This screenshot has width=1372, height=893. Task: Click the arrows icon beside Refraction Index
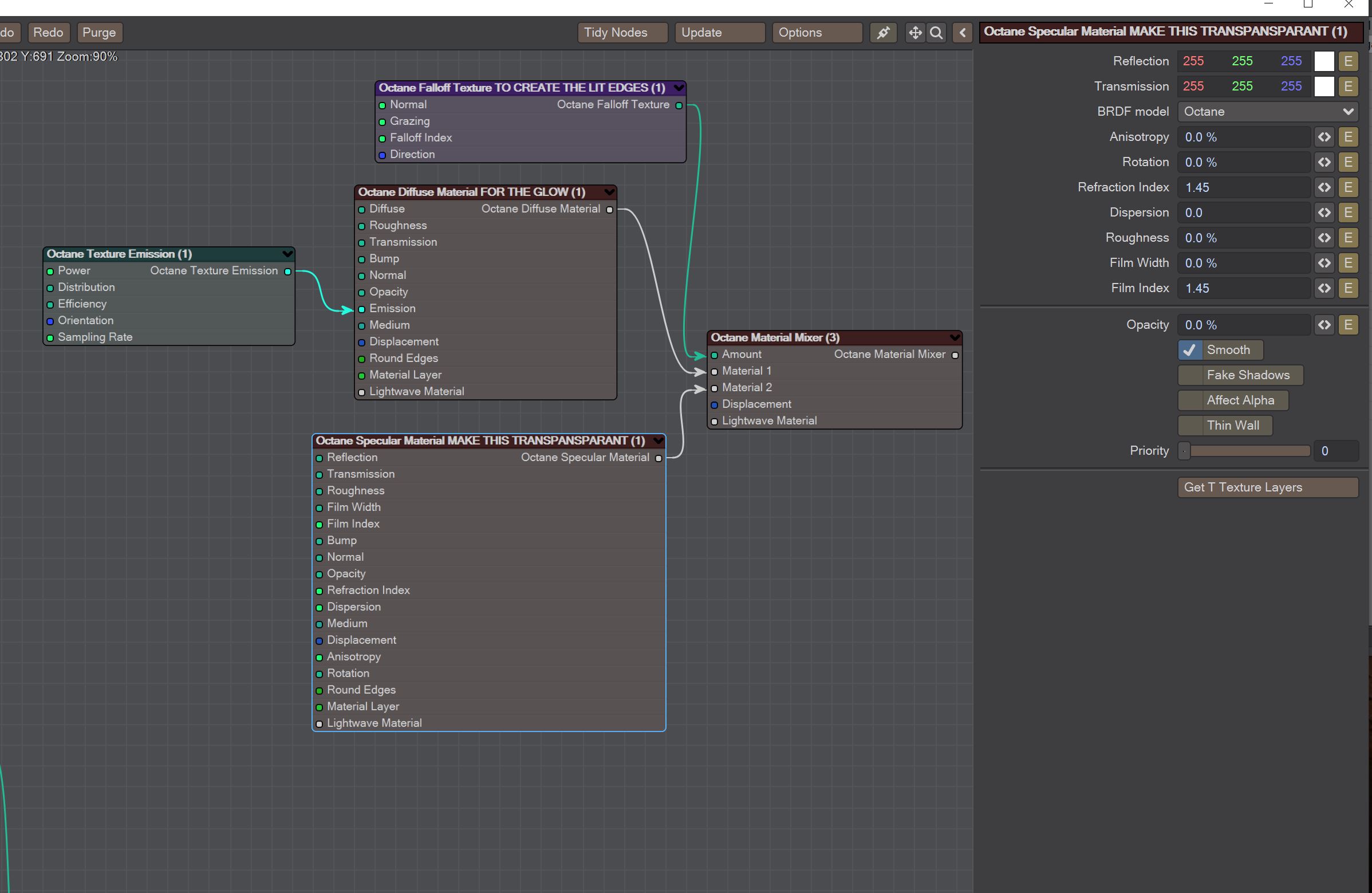point(1324,187)
